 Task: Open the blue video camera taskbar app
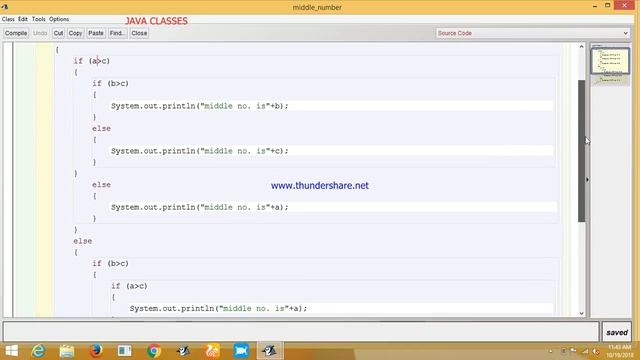tap(241, 351)
